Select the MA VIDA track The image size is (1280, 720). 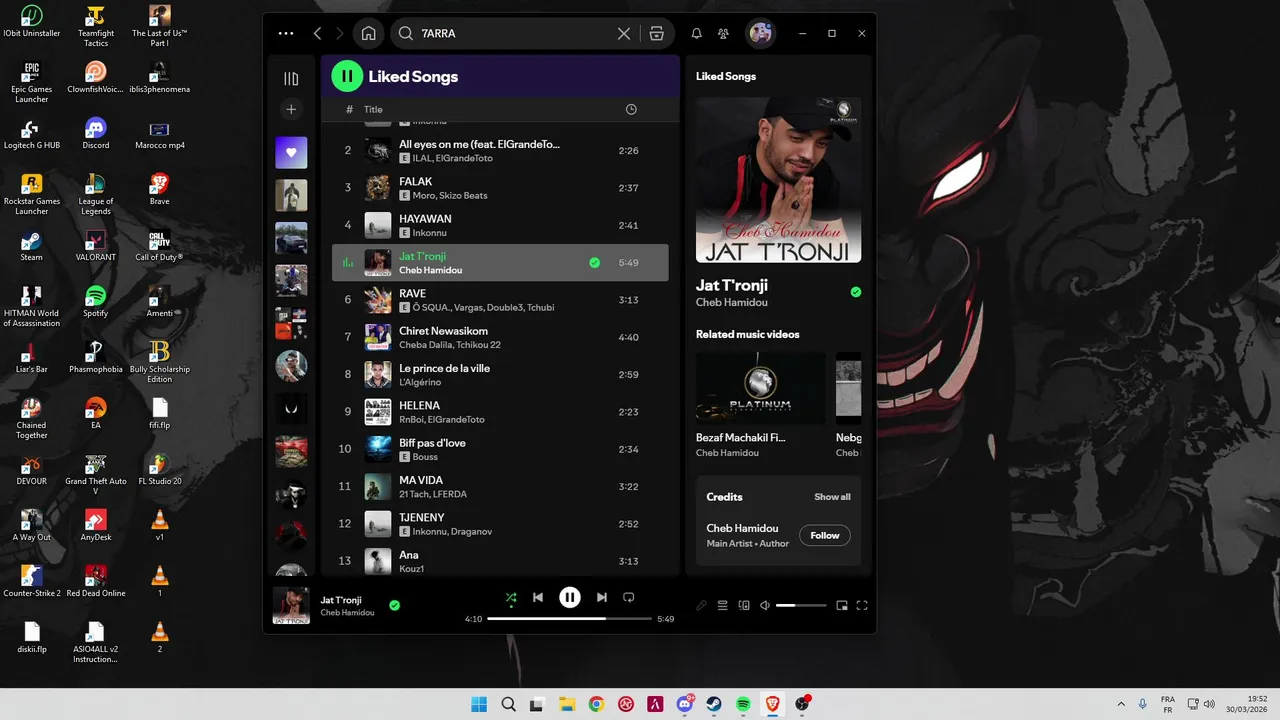point(500,486)
